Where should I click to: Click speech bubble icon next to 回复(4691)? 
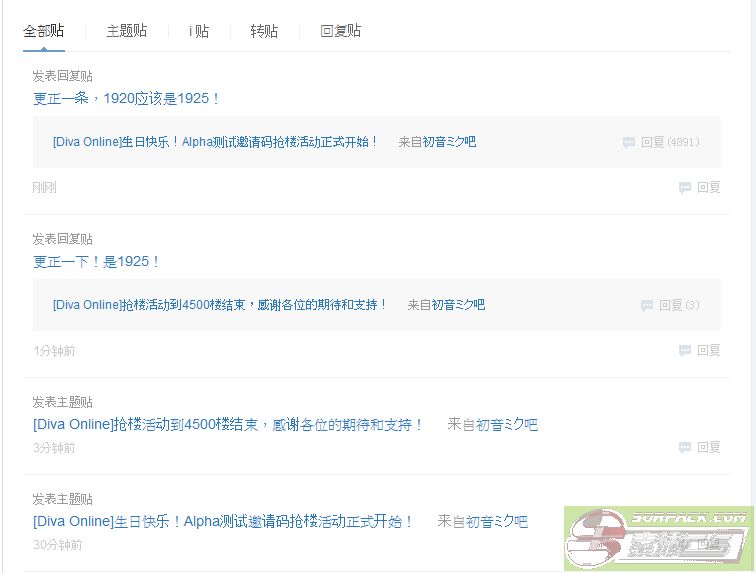(x=629, y=143)
